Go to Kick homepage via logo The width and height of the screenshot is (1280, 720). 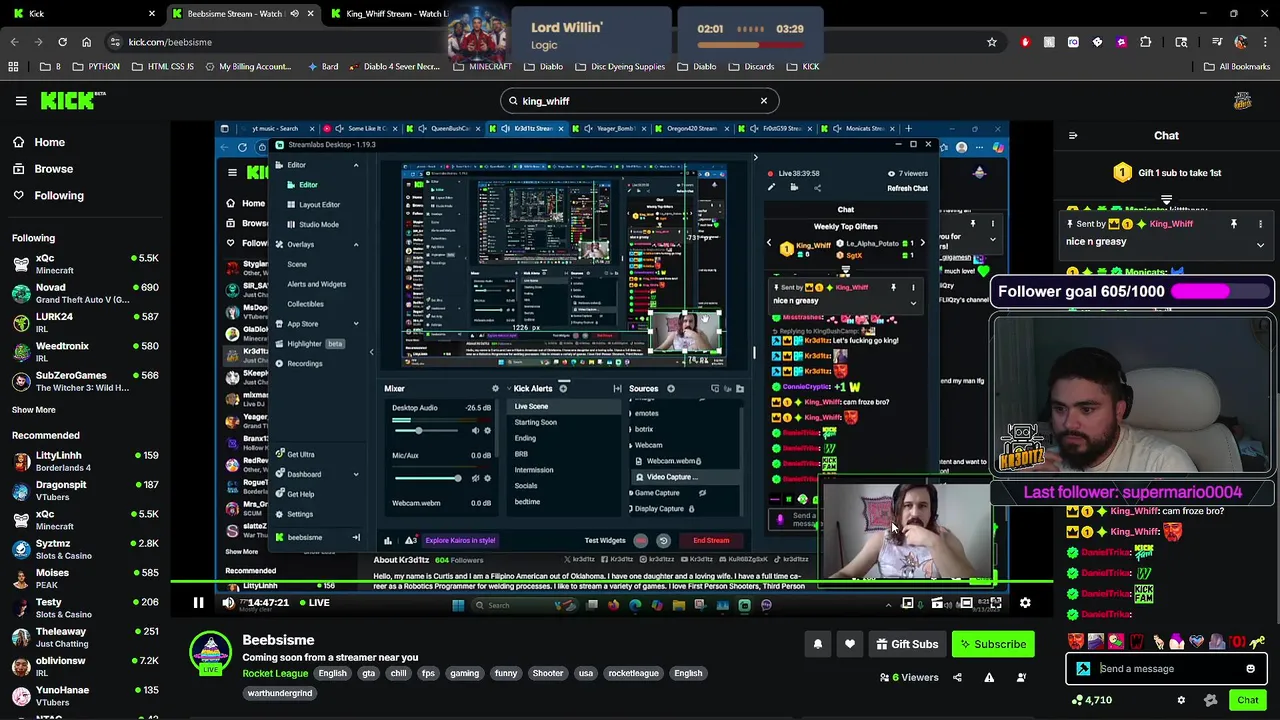(73, 100)
